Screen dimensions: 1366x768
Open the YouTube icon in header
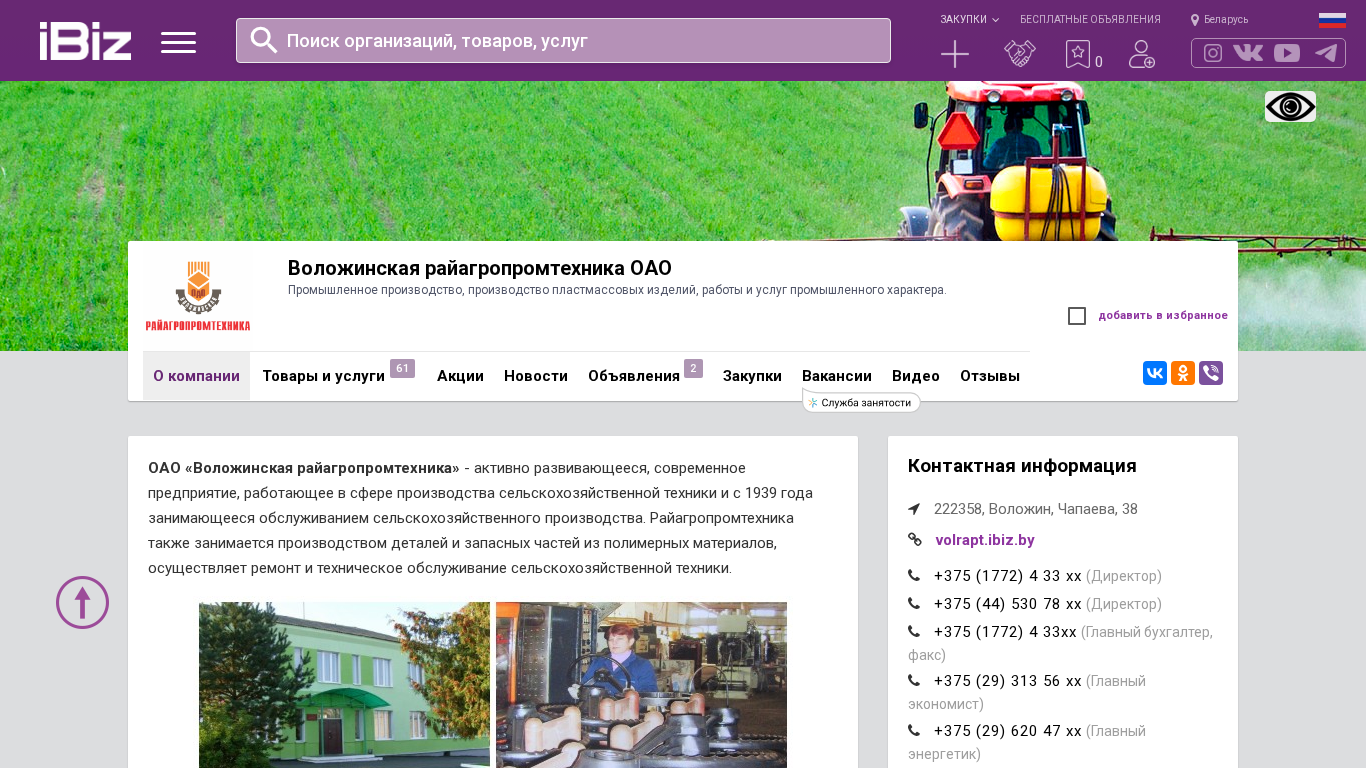[x=1287, y=53]
